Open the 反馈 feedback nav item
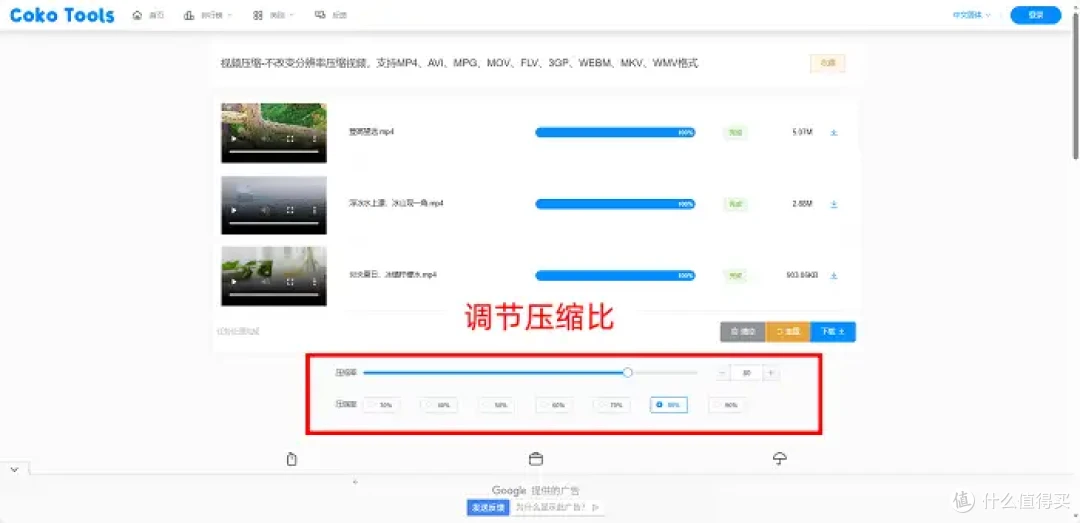This screenshot has width=1080, height=523. tap(331, 15)
